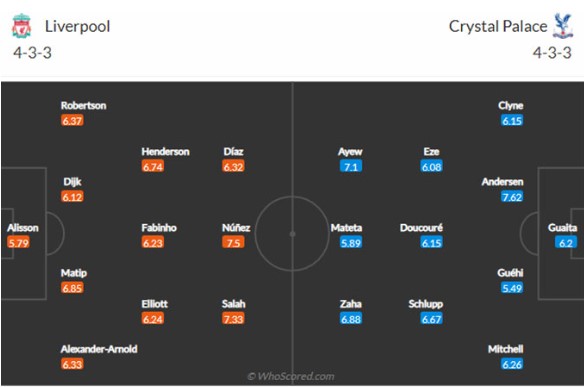
Task: Click the Crystal Palace club crest icon
Action: pos(562,26)
